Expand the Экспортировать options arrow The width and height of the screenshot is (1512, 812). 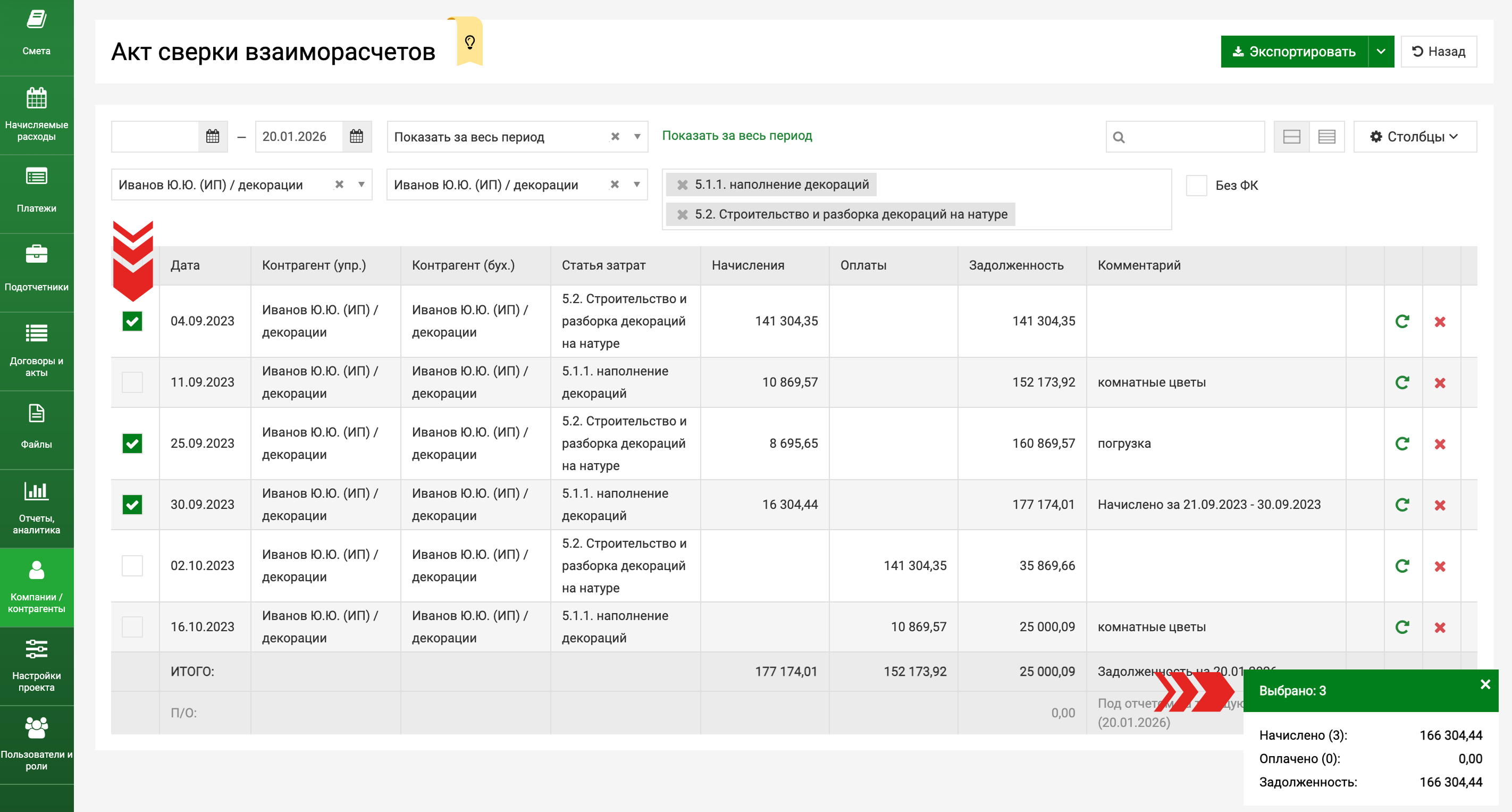[x=1381, y=52]
